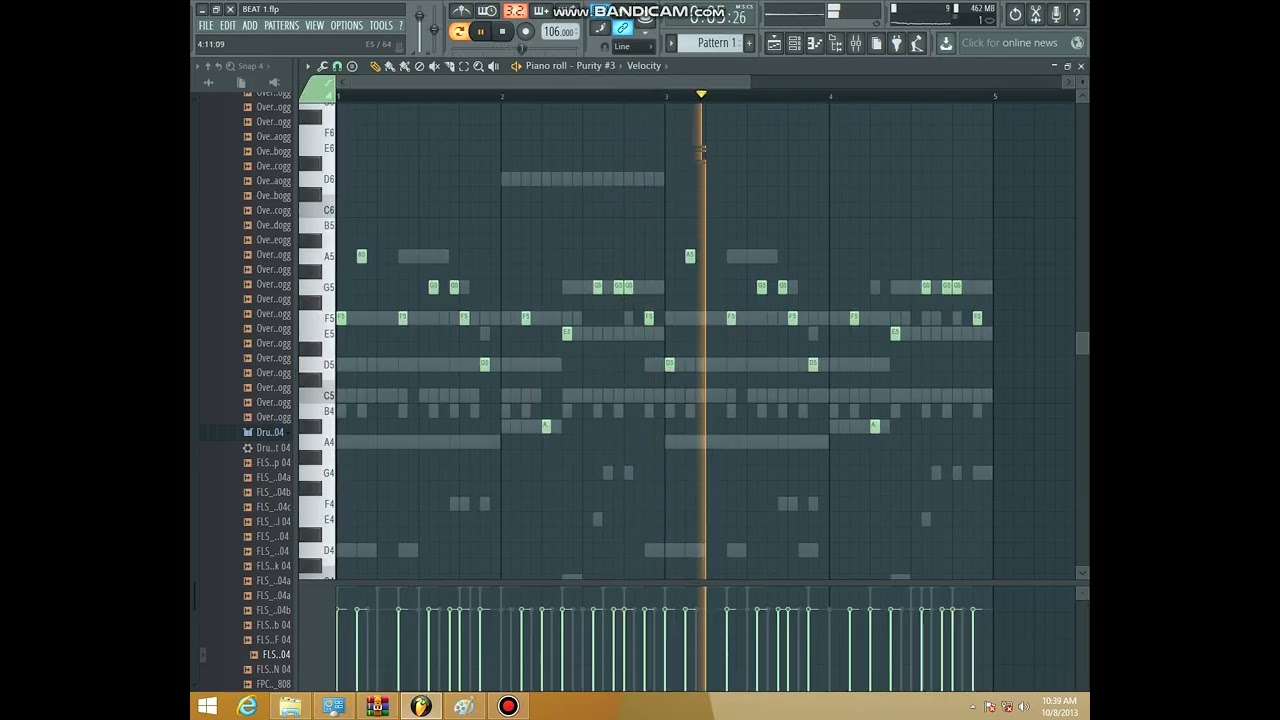Open the Piano roll - Purity #3 target channel

[x=570, y=66]
